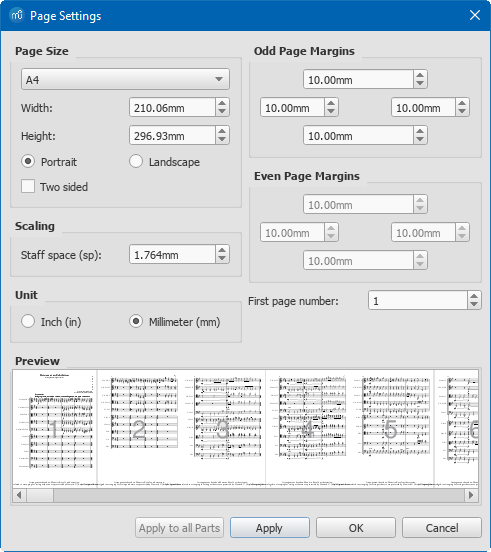
Task: Increase First page number arrow
Action: pos(474,296)
